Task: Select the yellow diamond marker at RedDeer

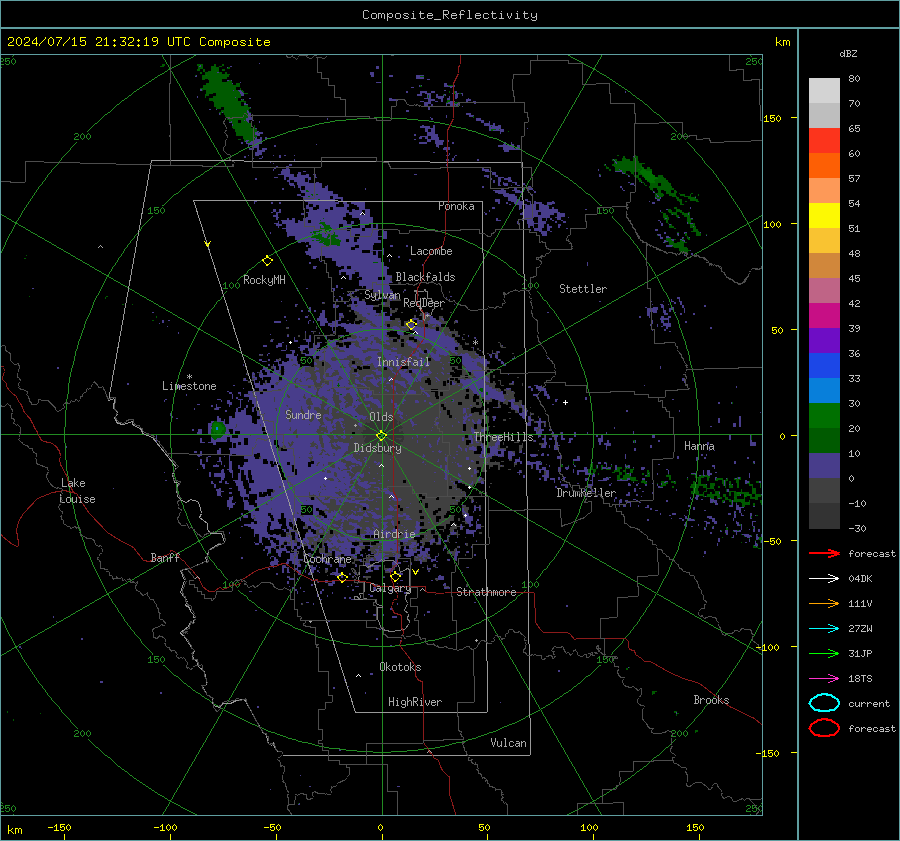Action: point(411,325)
